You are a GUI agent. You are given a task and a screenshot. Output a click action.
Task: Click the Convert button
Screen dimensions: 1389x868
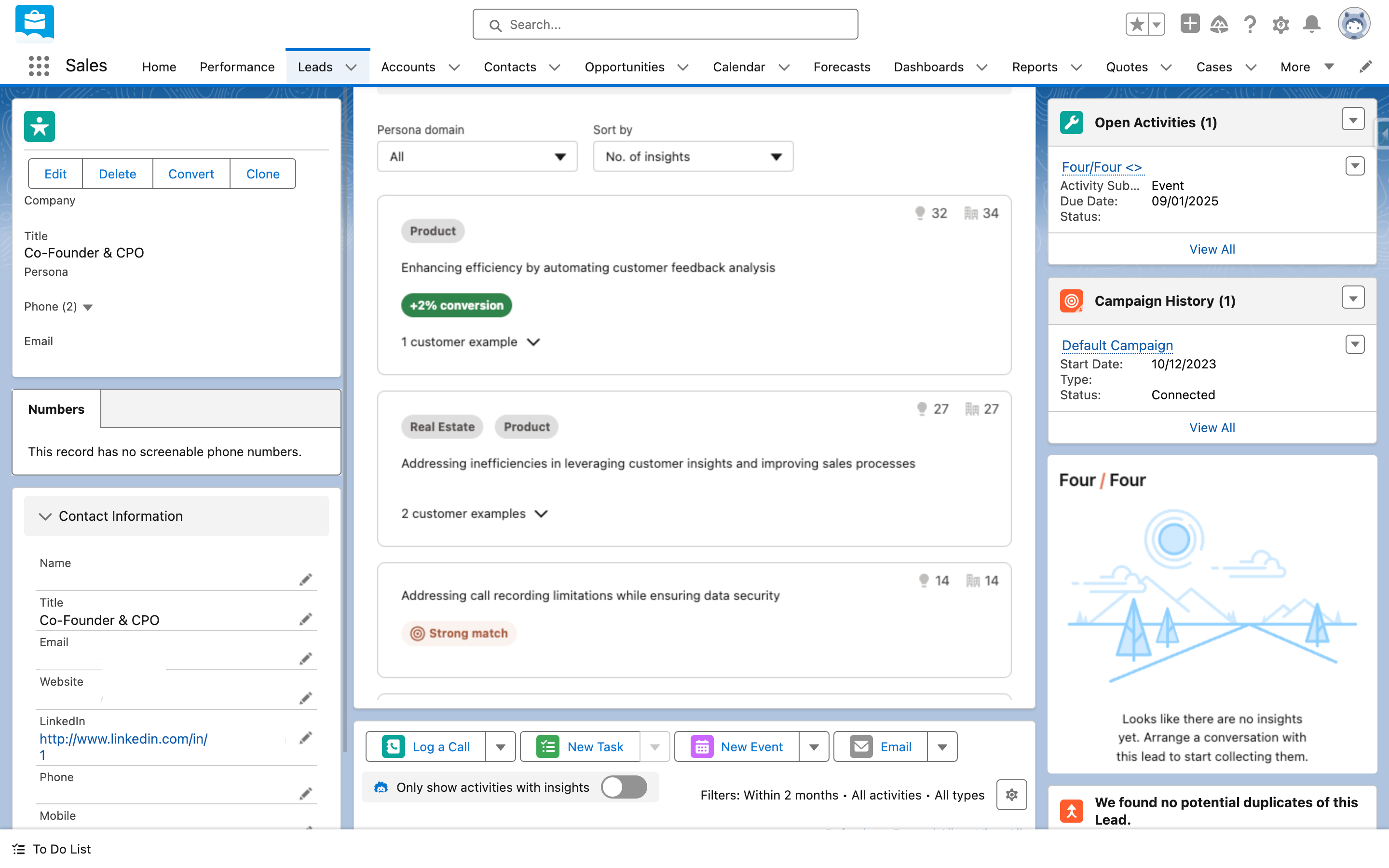(191, 174)
